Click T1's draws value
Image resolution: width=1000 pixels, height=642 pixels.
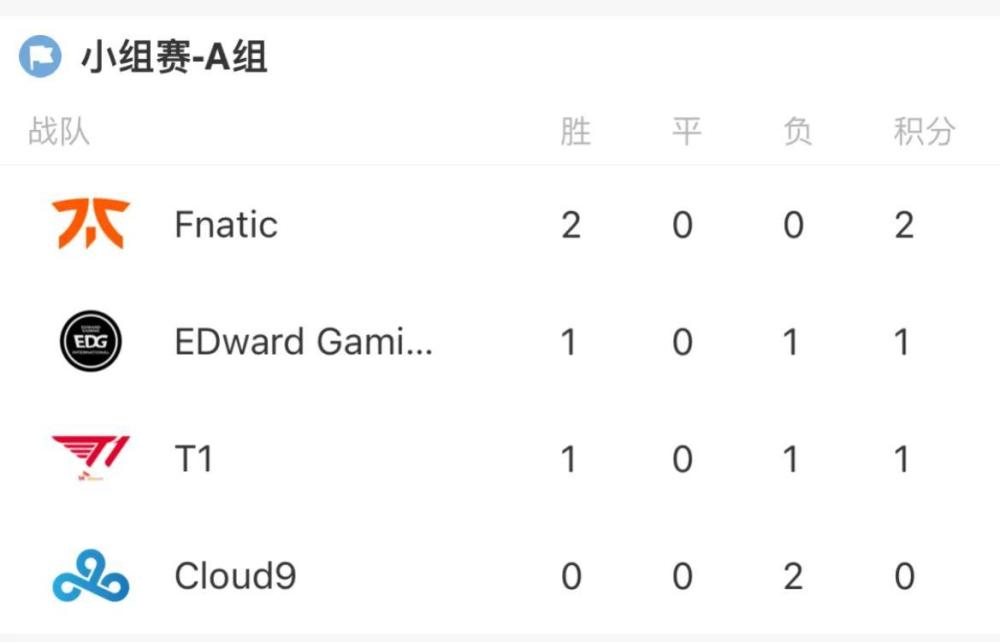(x=682, y=460)
